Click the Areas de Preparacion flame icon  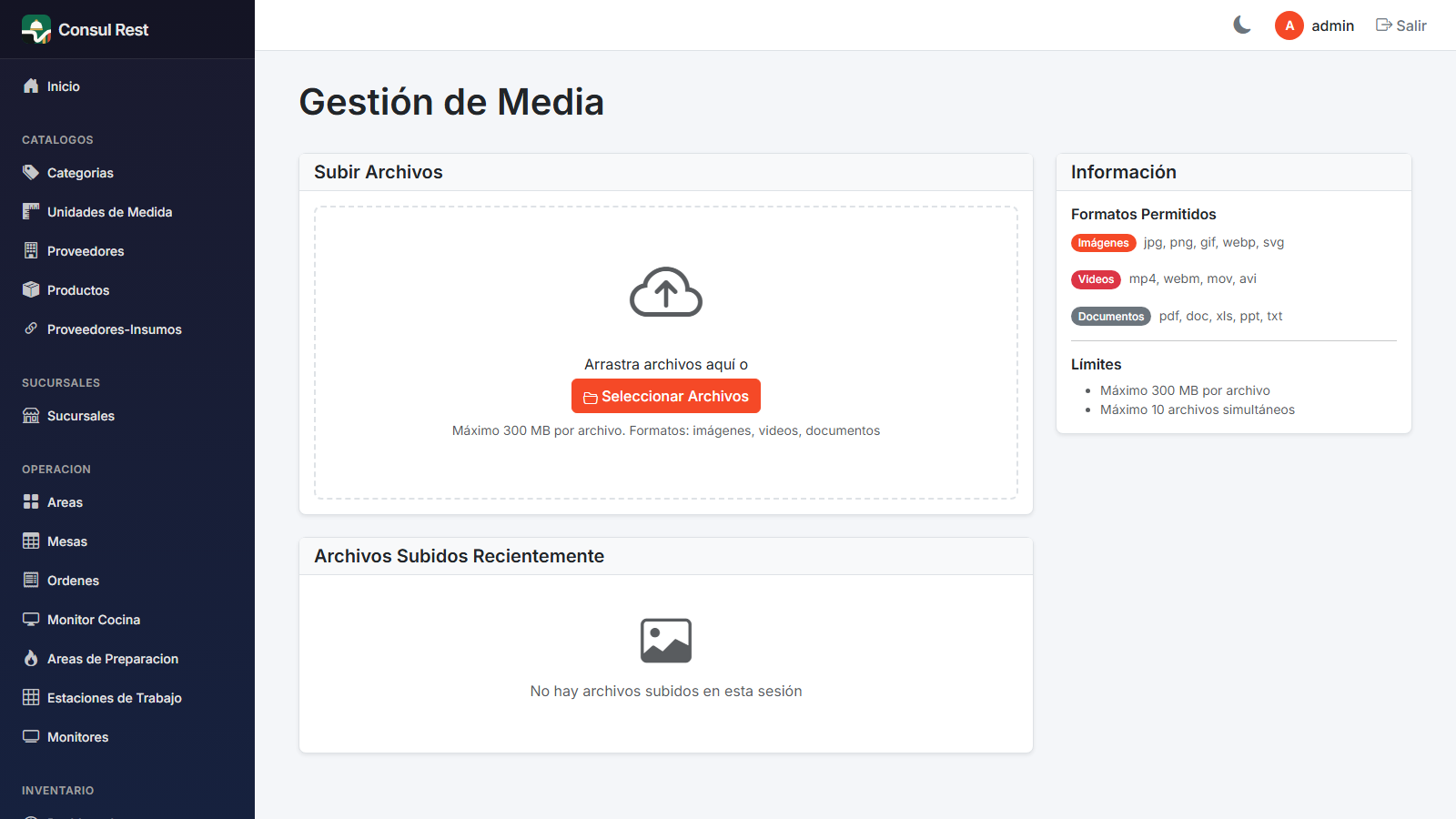tap(31, 658)
